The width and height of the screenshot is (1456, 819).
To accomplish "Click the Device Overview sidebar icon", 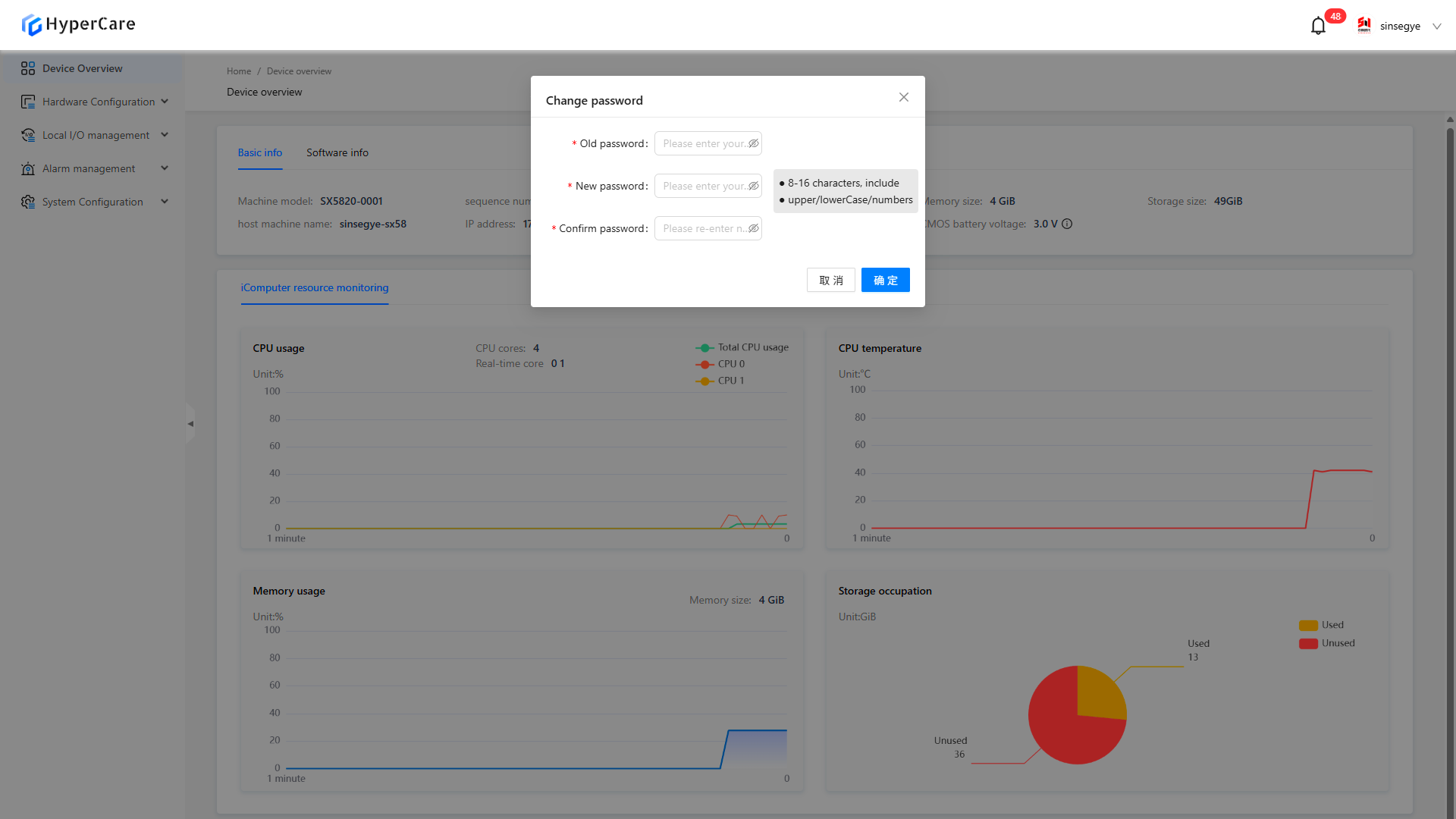I will coord(28,68).
